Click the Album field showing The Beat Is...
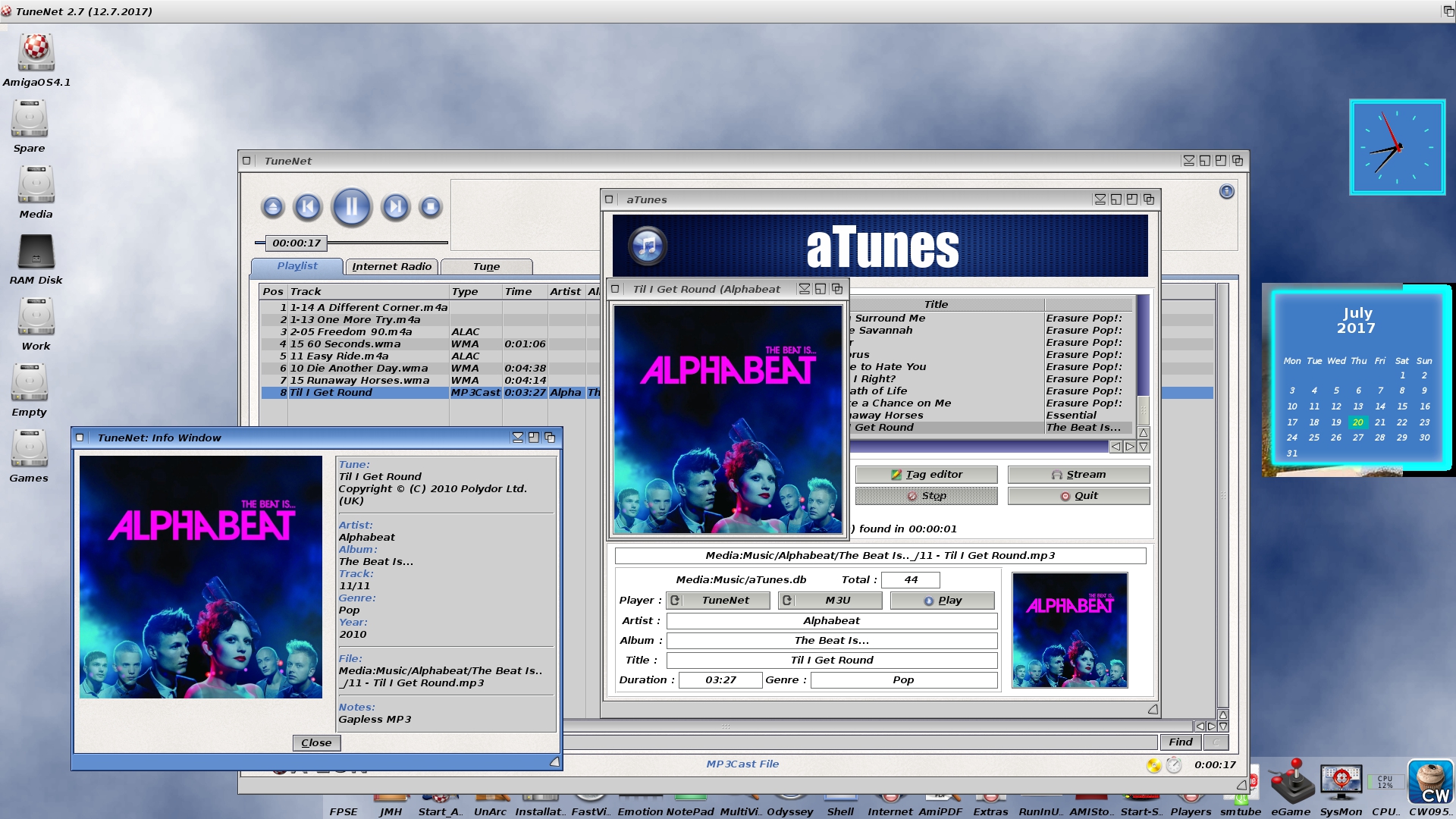The width and height of the screenshot is (1456, 819). pyautogui.click(x=831, y=641)
